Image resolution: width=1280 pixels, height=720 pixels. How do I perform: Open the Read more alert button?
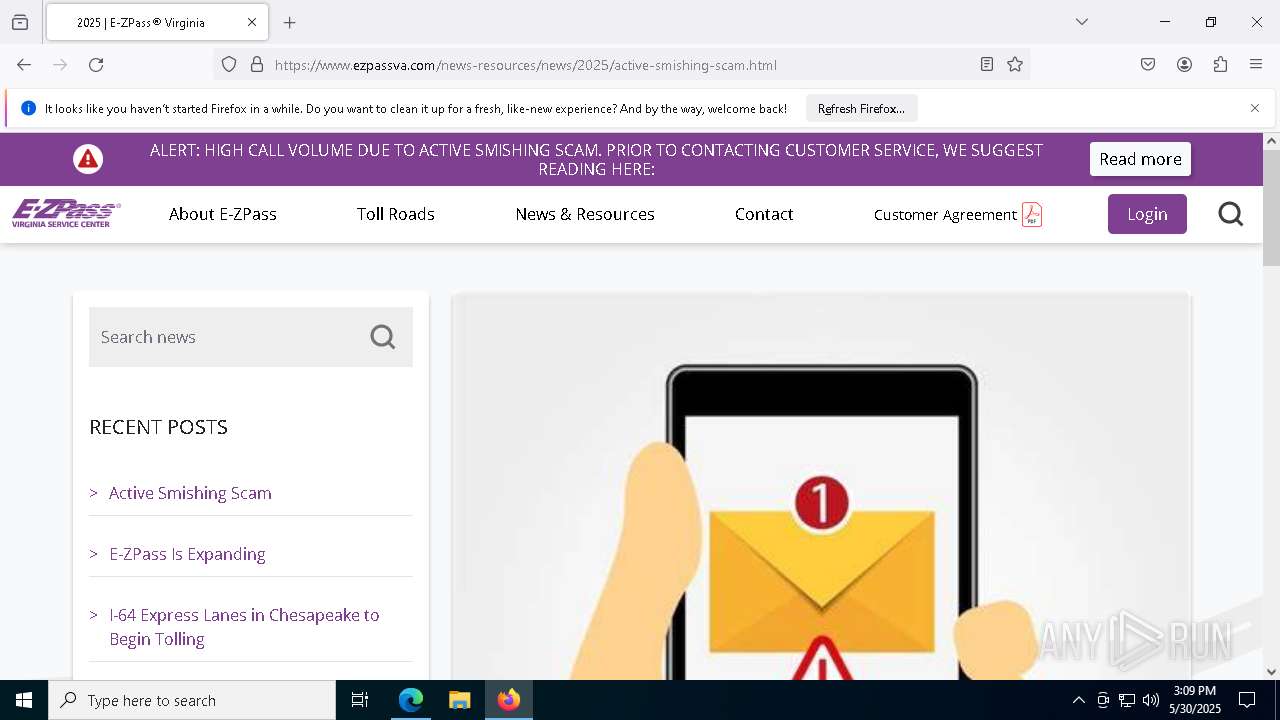point(1140,159)
